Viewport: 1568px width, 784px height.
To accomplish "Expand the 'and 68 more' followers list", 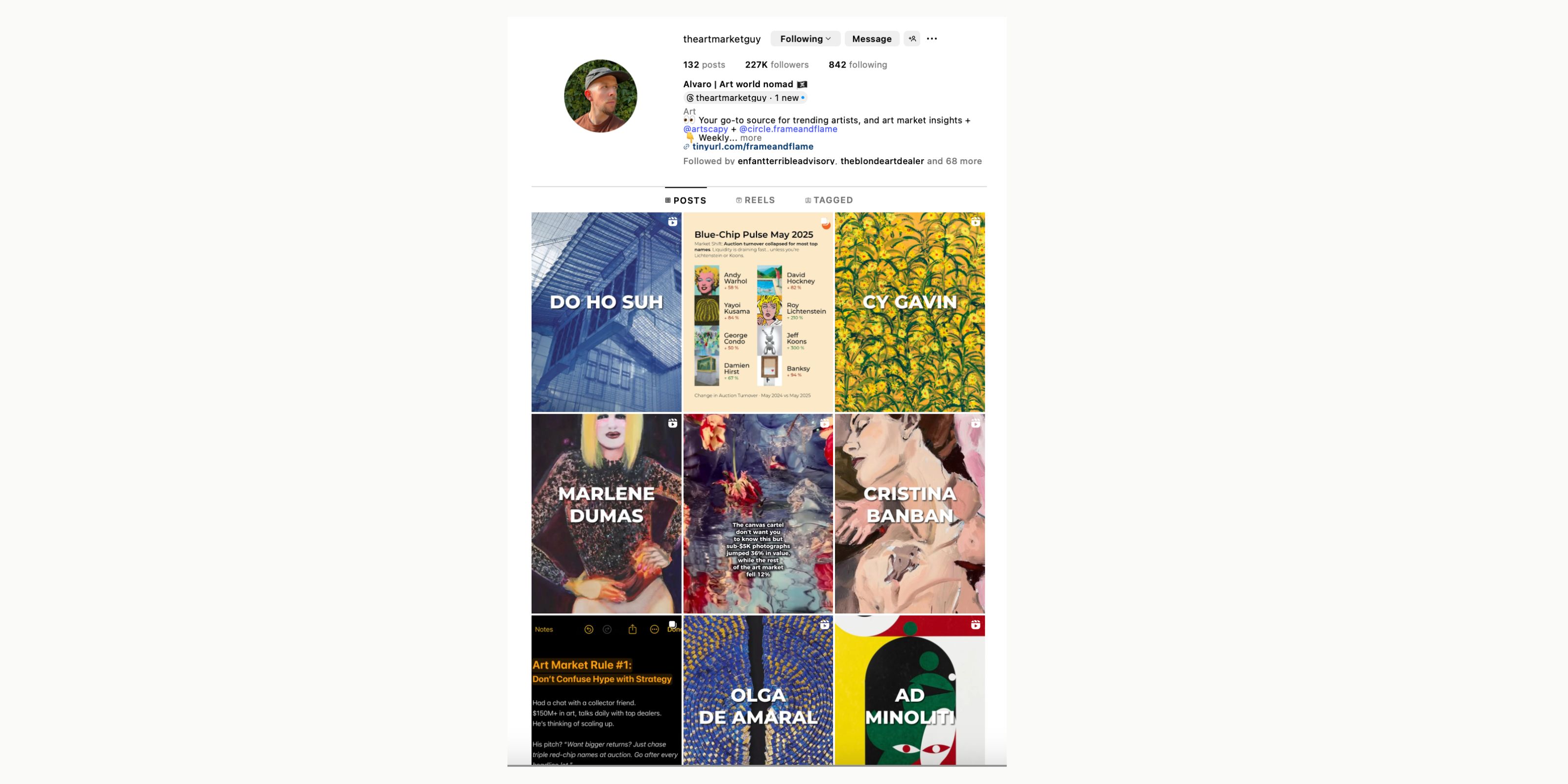I will (954, 161).
